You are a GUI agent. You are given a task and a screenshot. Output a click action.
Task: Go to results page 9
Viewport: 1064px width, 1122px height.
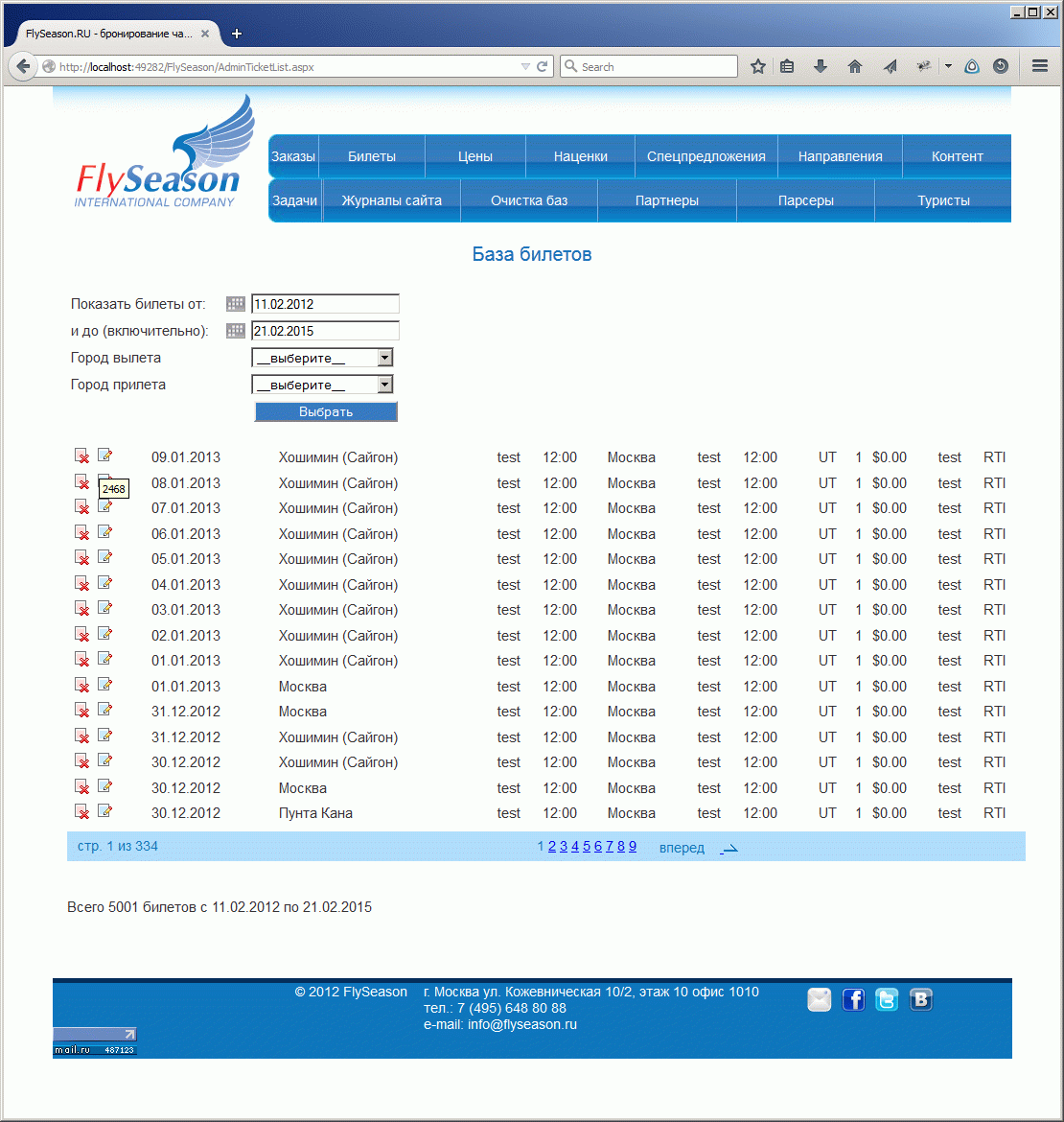click(x=632, y=847)
